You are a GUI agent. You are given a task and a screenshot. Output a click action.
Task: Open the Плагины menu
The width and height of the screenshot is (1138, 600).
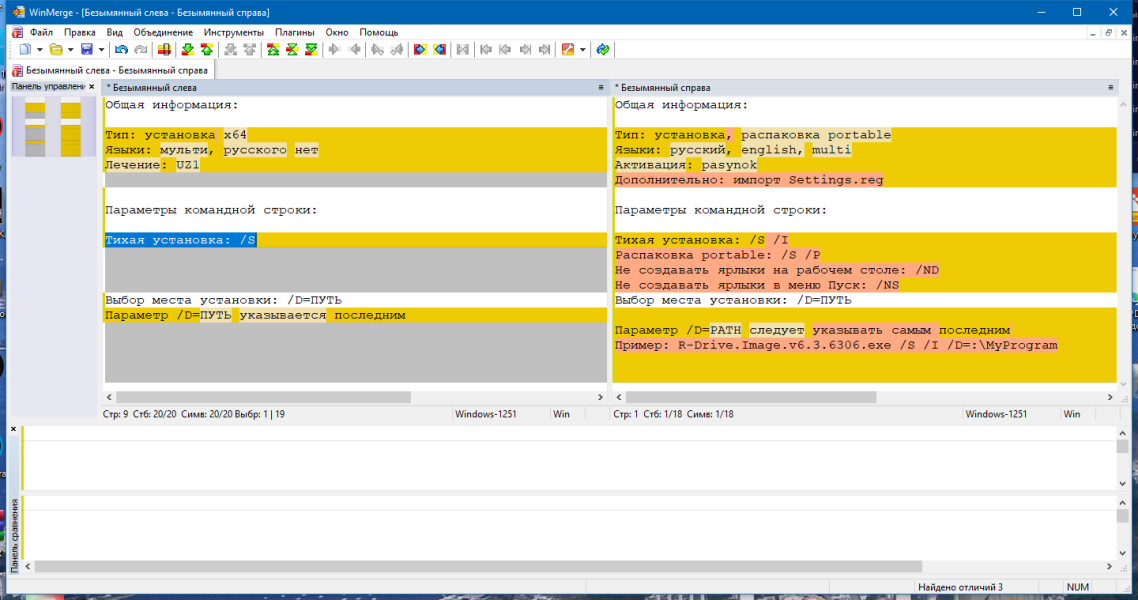pos(294,33)
